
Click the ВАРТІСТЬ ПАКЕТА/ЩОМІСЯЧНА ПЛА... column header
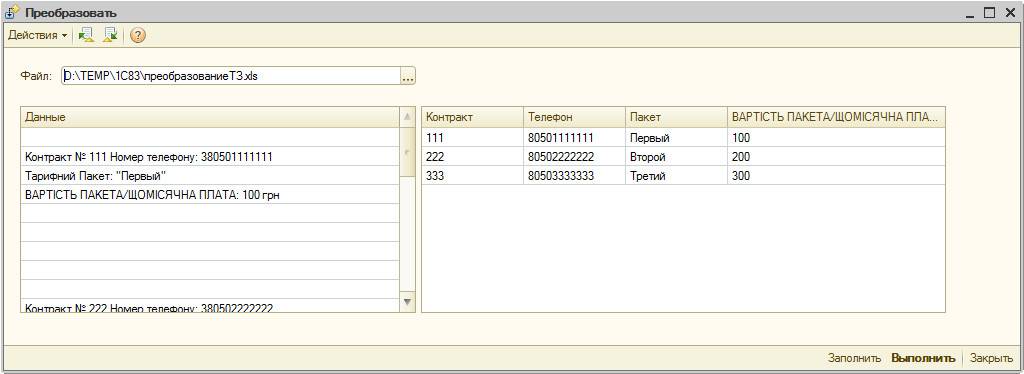836,117
